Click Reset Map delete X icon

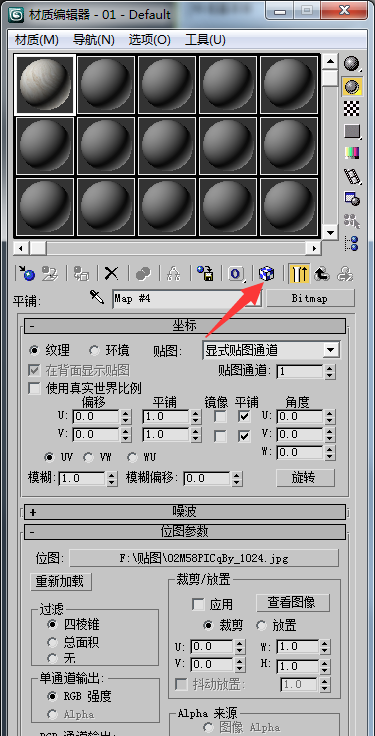[x=111, y=273]
